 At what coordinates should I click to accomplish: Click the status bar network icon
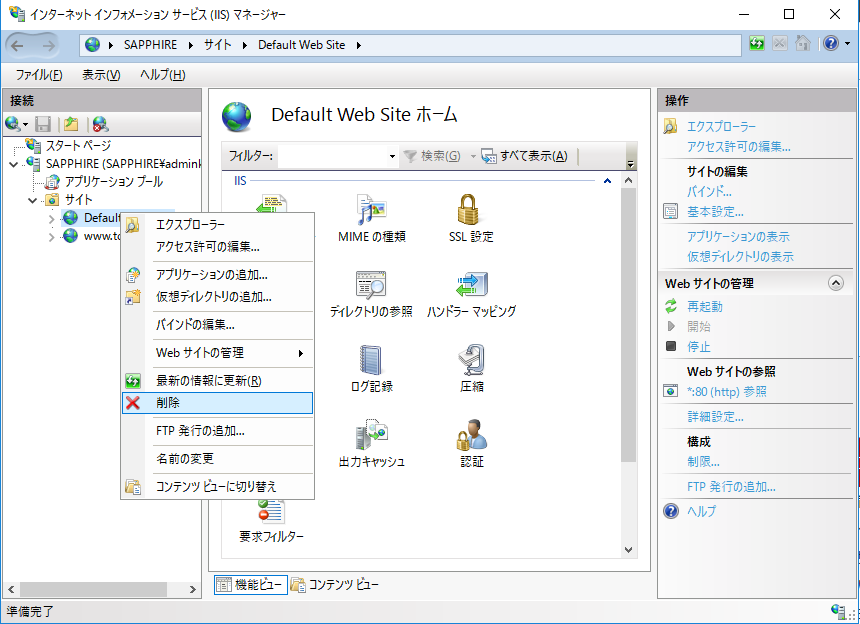[x=838, y=610]
